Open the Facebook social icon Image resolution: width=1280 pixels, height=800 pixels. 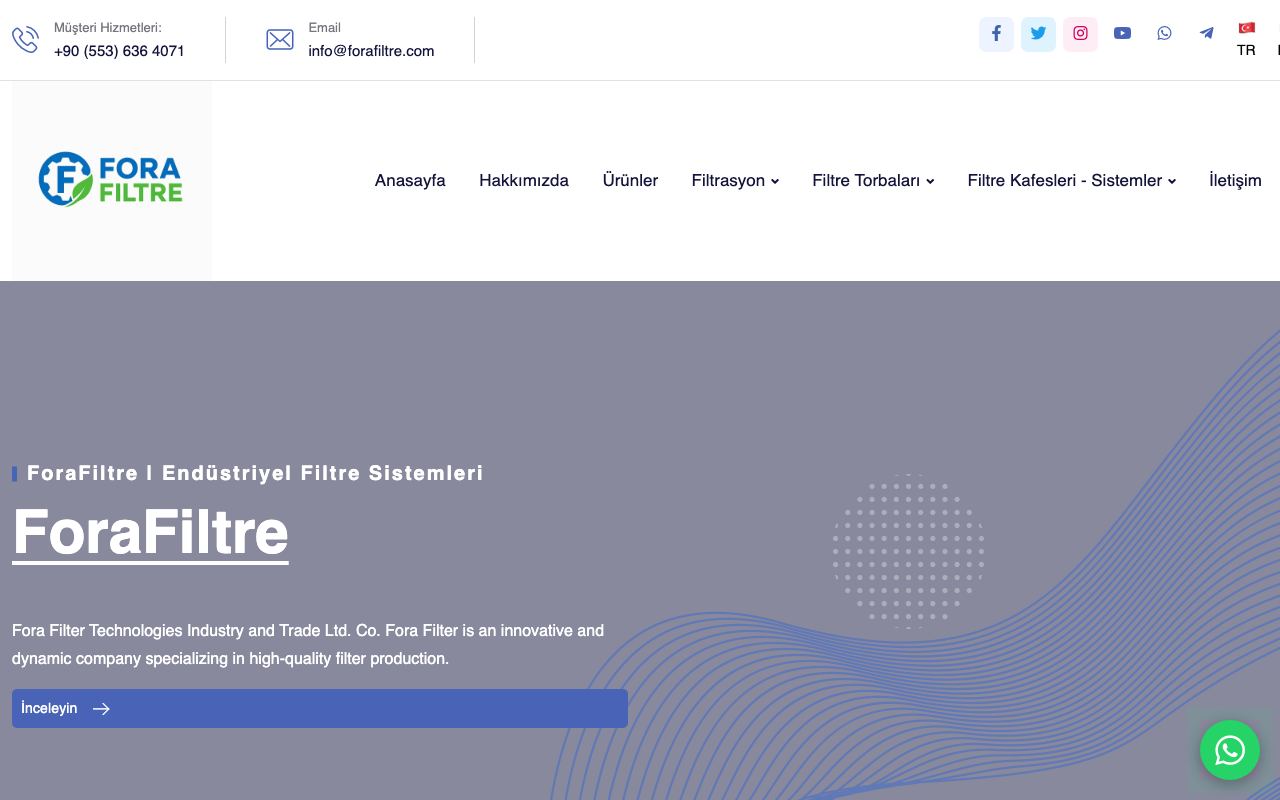coord(996,34)
